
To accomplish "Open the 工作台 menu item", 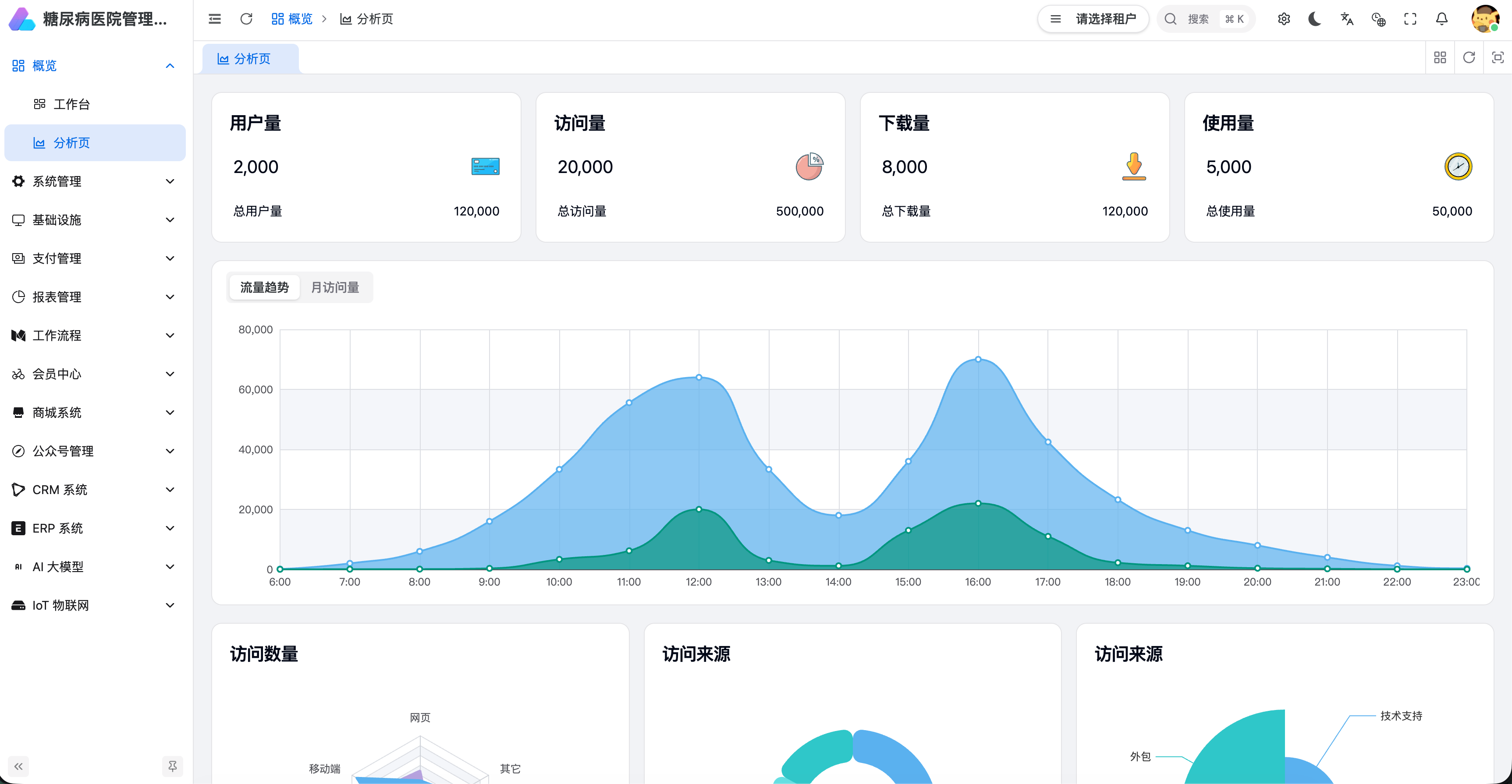I will coord(95,104).
